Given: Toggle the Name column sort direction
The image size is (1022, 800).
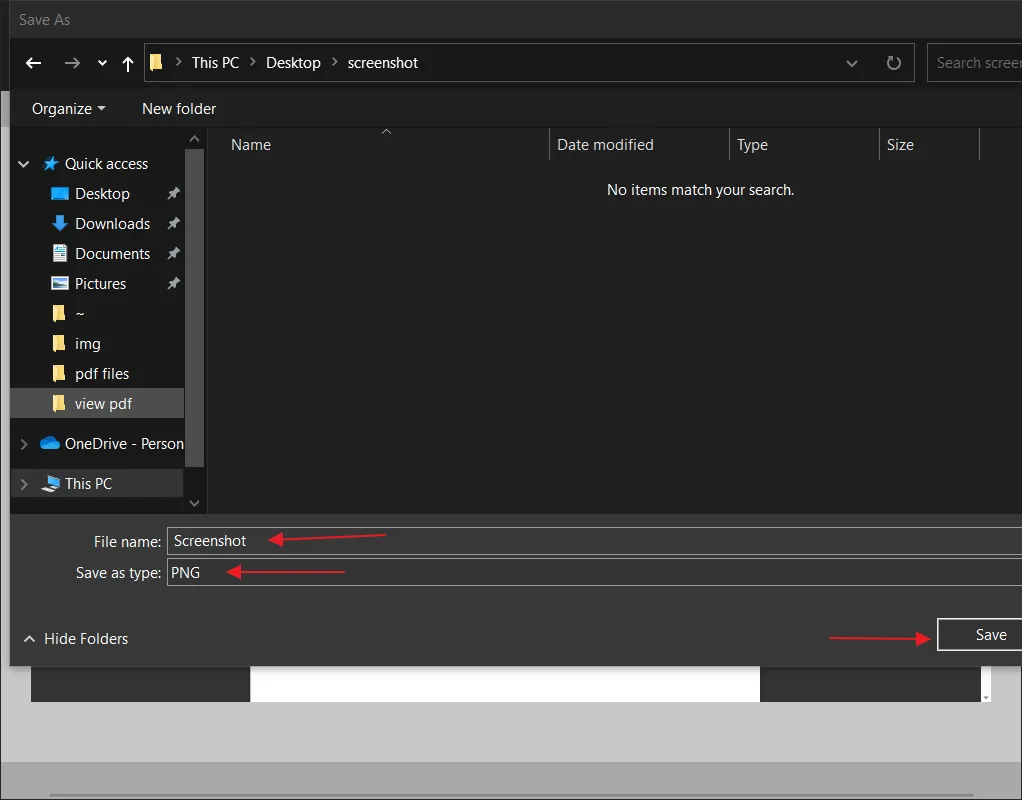Looking at the screenshot, I should [x=250, y=144].
